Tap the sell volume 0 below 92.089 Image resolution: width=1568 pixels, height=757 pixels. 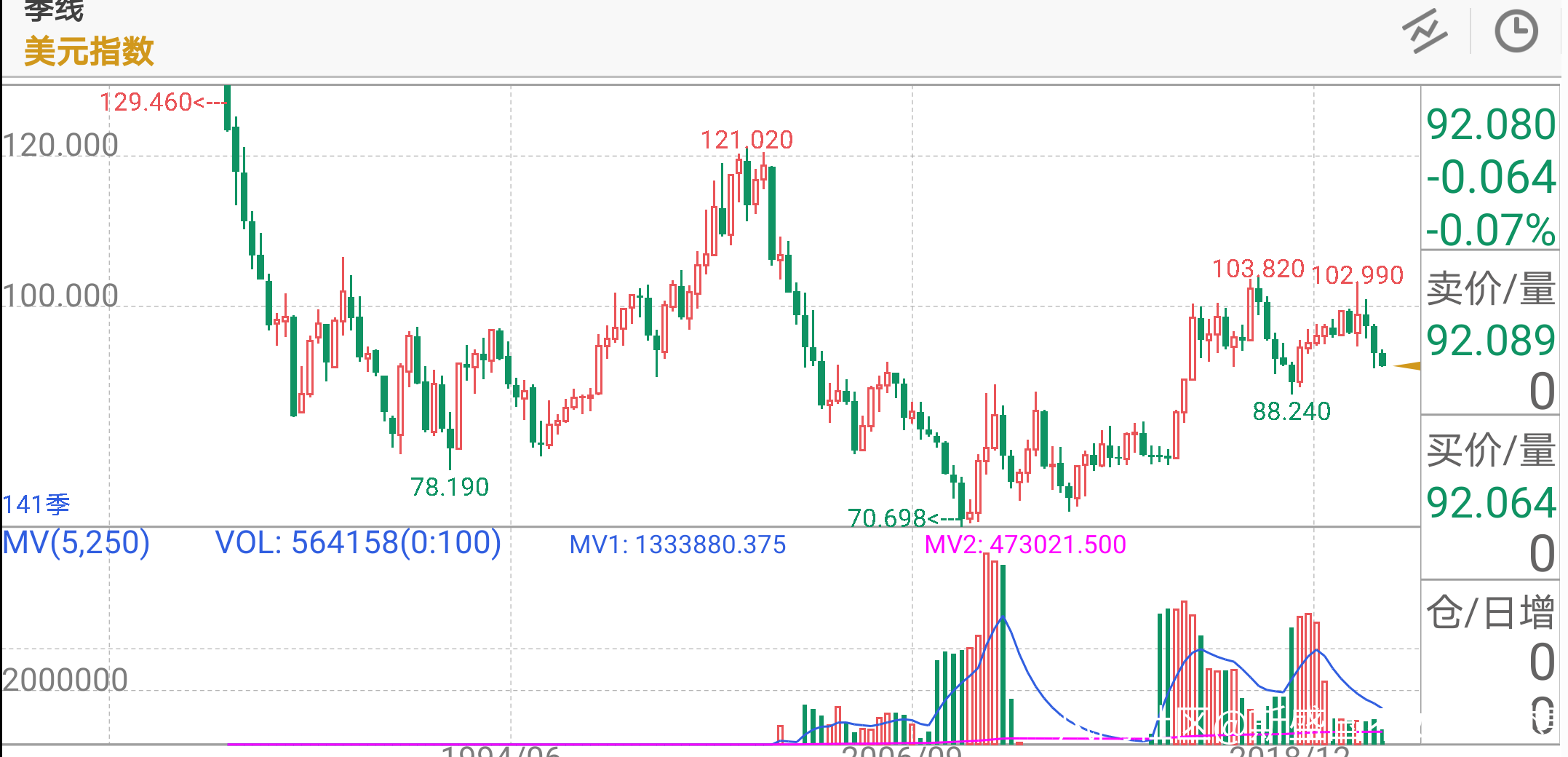(1542, 392)
